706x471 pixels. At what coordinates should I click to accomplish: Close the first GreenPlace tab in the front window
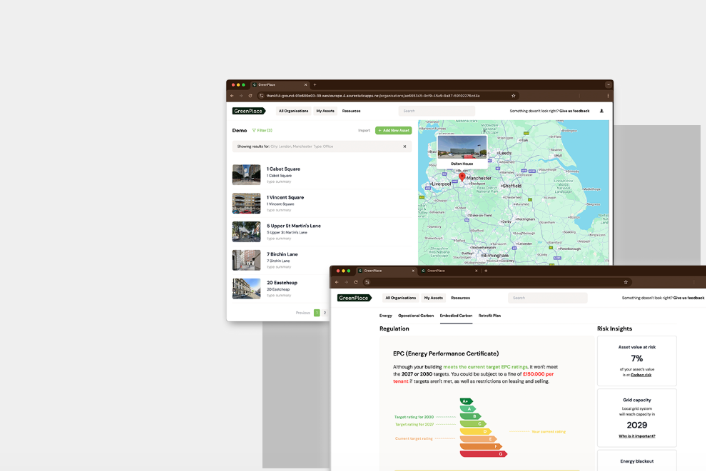(x=413, y=271)
